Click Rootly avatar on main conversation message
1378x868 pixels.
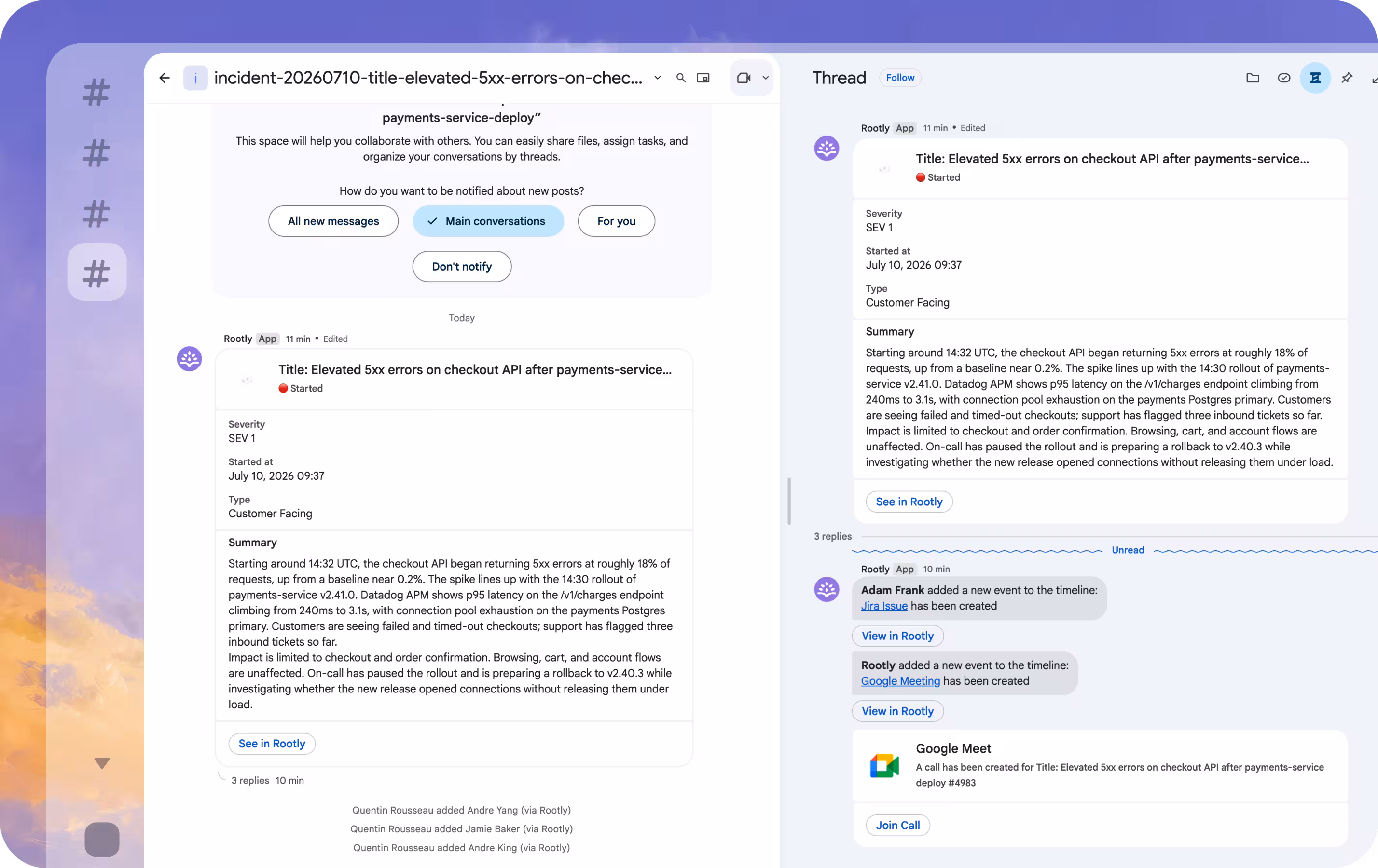click(190, 359)
